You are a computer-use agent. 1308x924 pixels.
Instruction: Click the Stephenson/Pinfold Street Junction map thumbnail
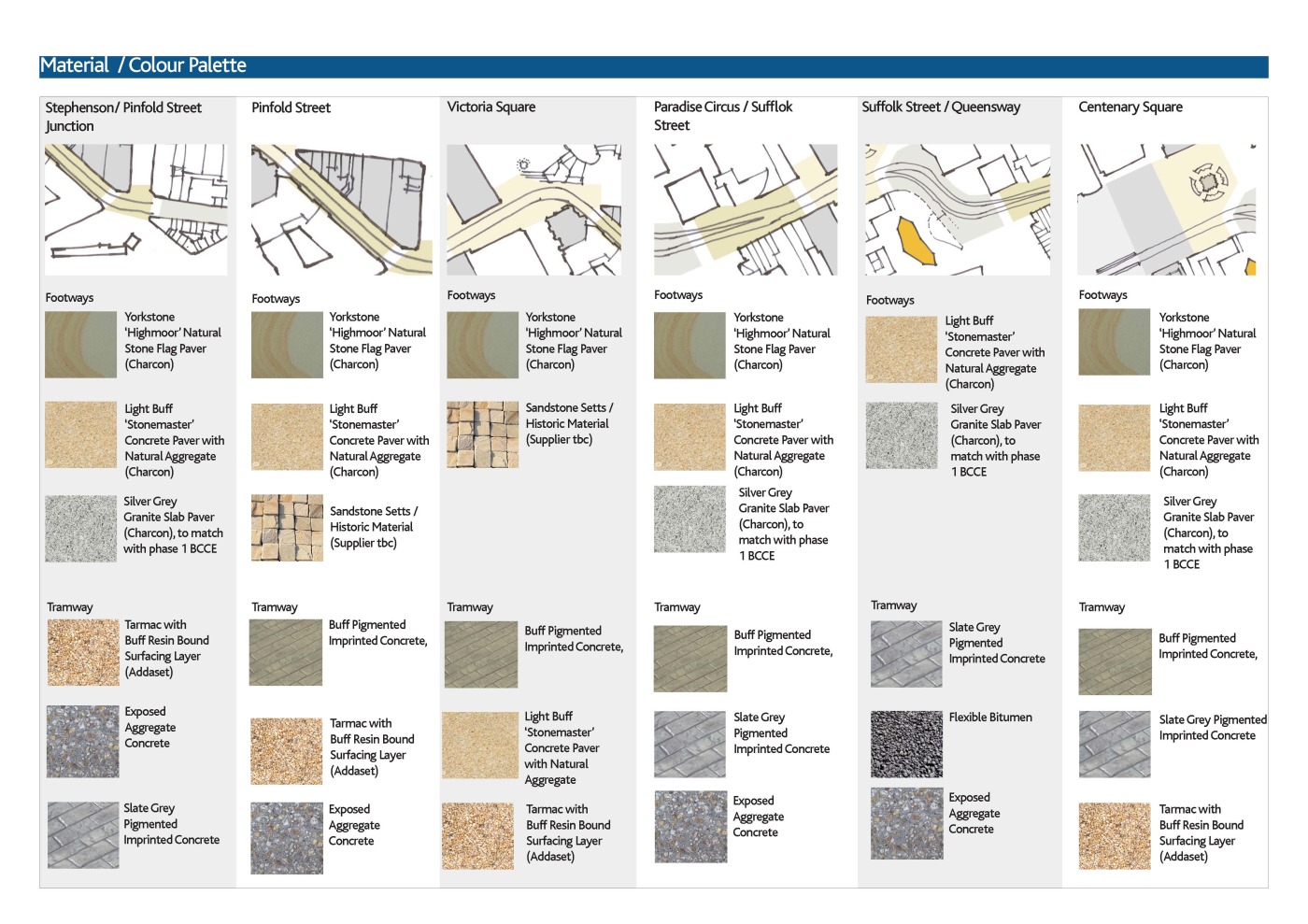pyautogui.click(x=135, y=209)
